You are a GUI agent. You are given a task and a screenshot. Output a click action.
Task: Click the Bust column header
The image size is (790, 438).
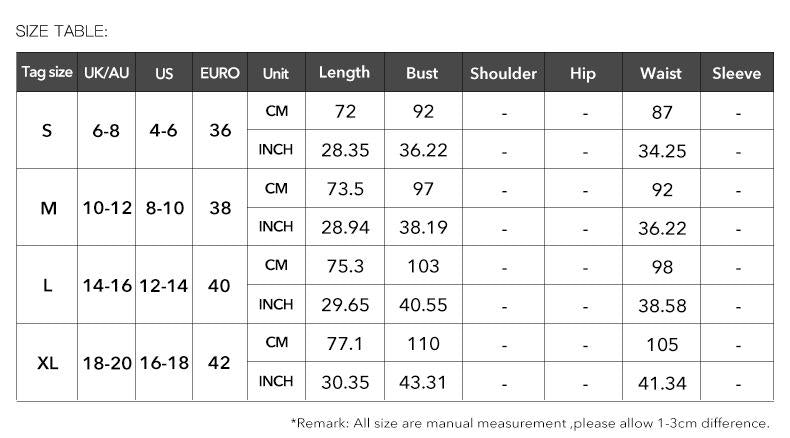[x=423, y=73]
